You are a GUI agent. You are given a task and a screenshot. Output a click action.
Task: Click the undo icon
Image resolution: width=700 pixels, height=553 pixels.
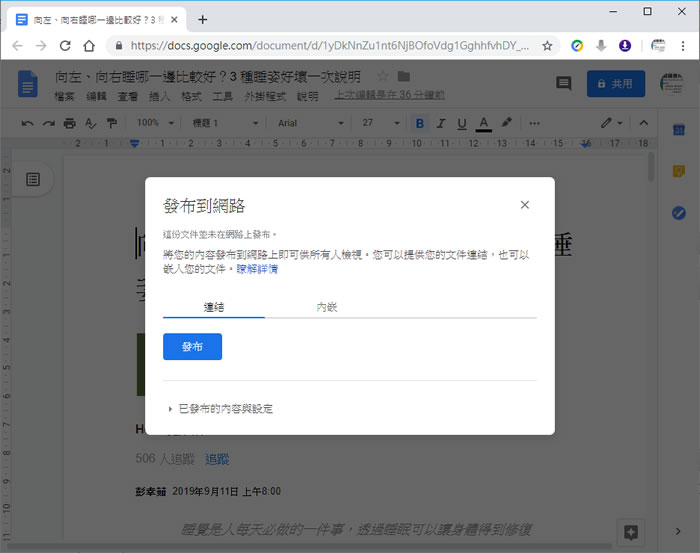(27, 123)
